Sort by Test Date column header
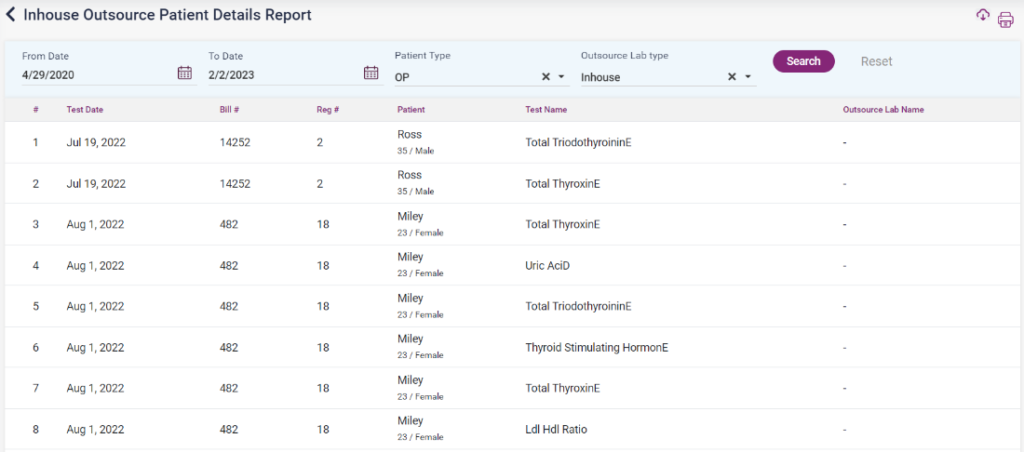 point(85,110)
